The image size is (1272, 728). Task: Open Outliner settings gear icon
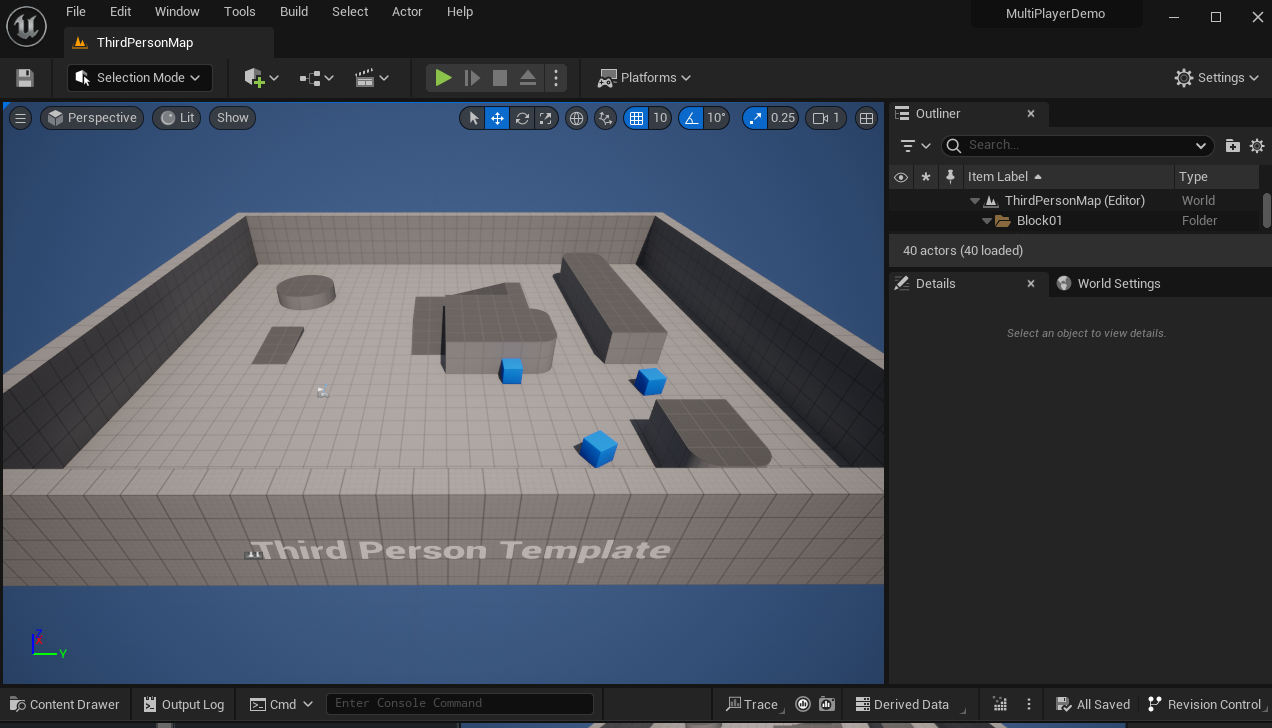(1257, 145)
